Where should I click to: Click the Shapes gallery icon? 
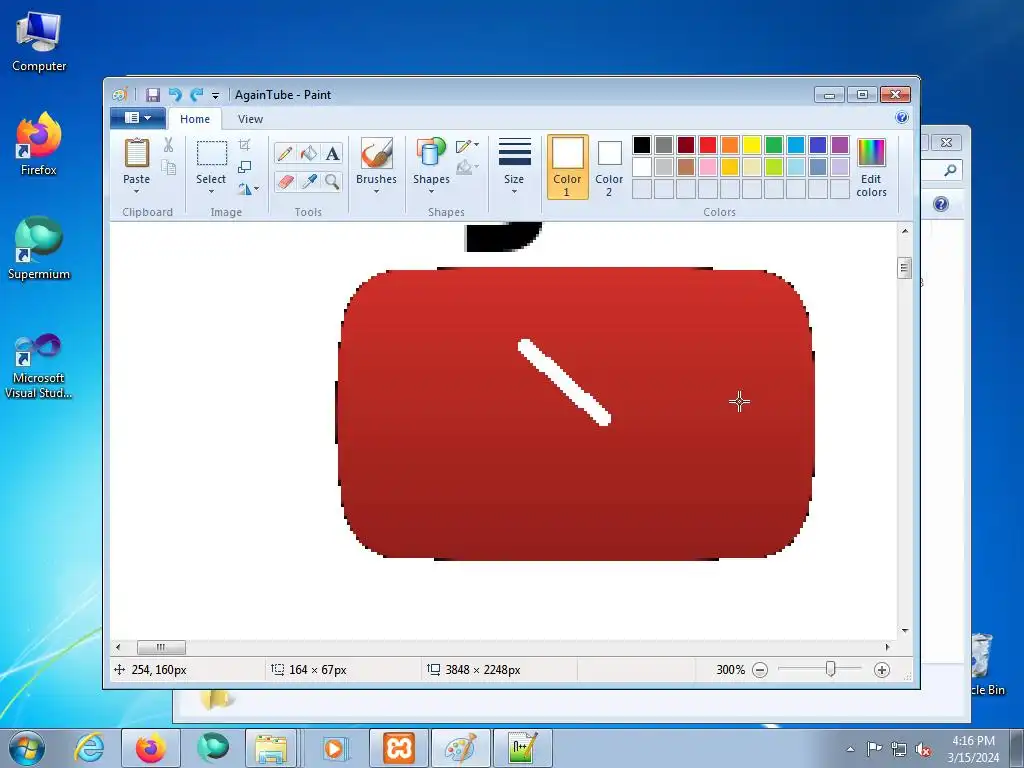click(430, 153)
